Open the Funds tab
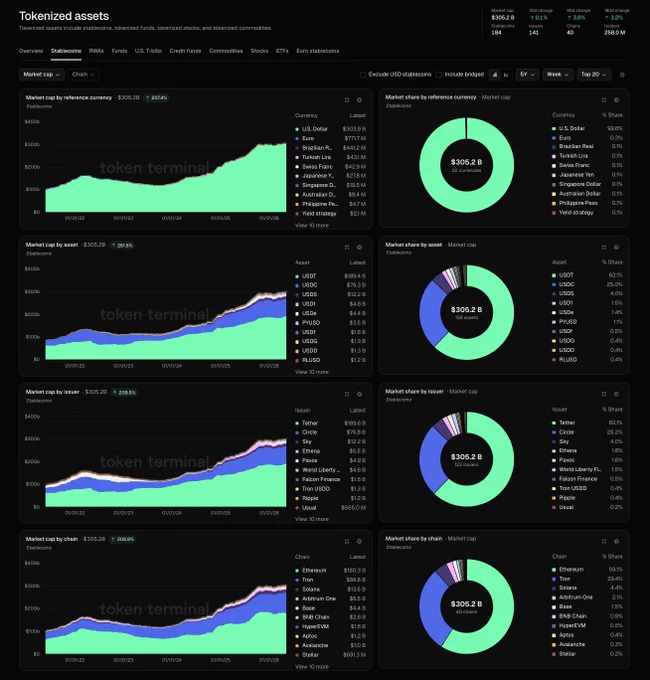 (x=119, y=51)
